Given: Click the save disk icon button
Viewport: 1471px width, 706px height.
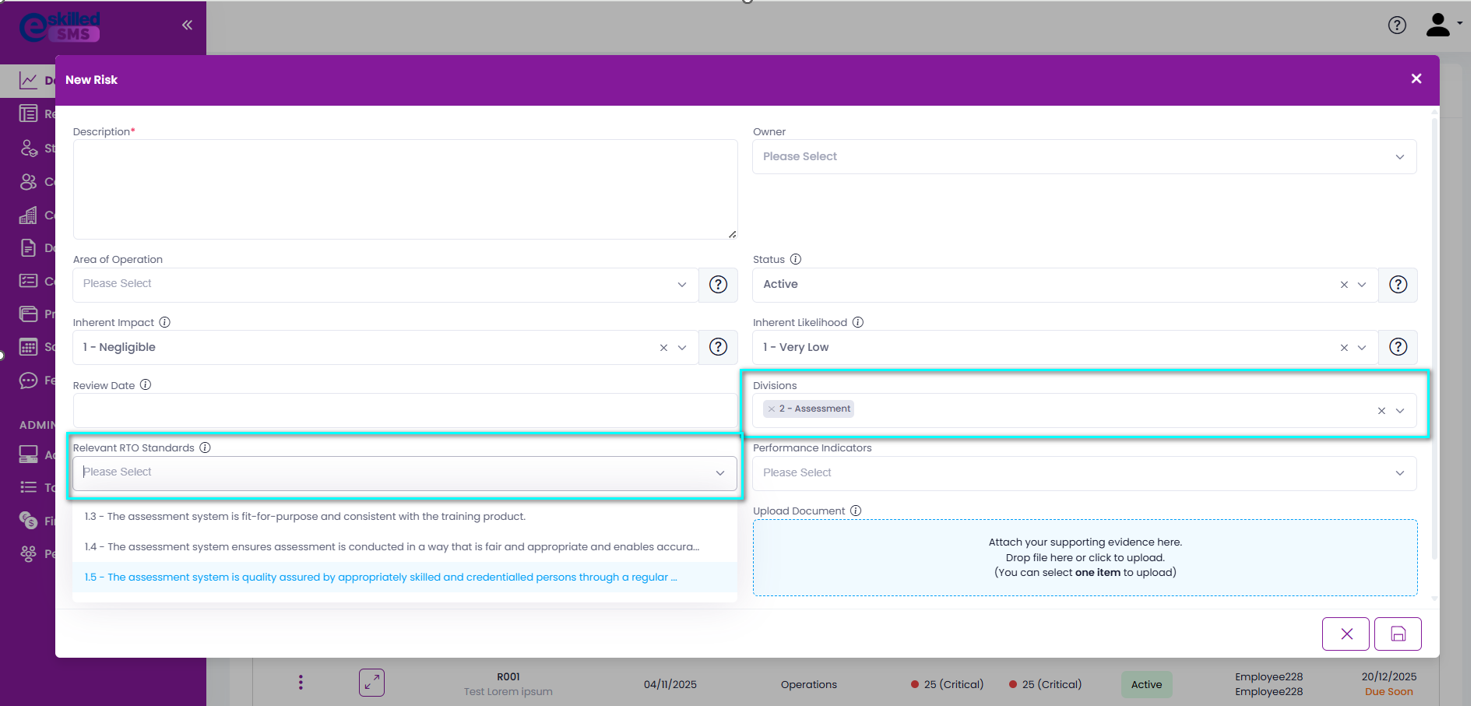Looking at the screenshot, I should tap(1397, 634).
